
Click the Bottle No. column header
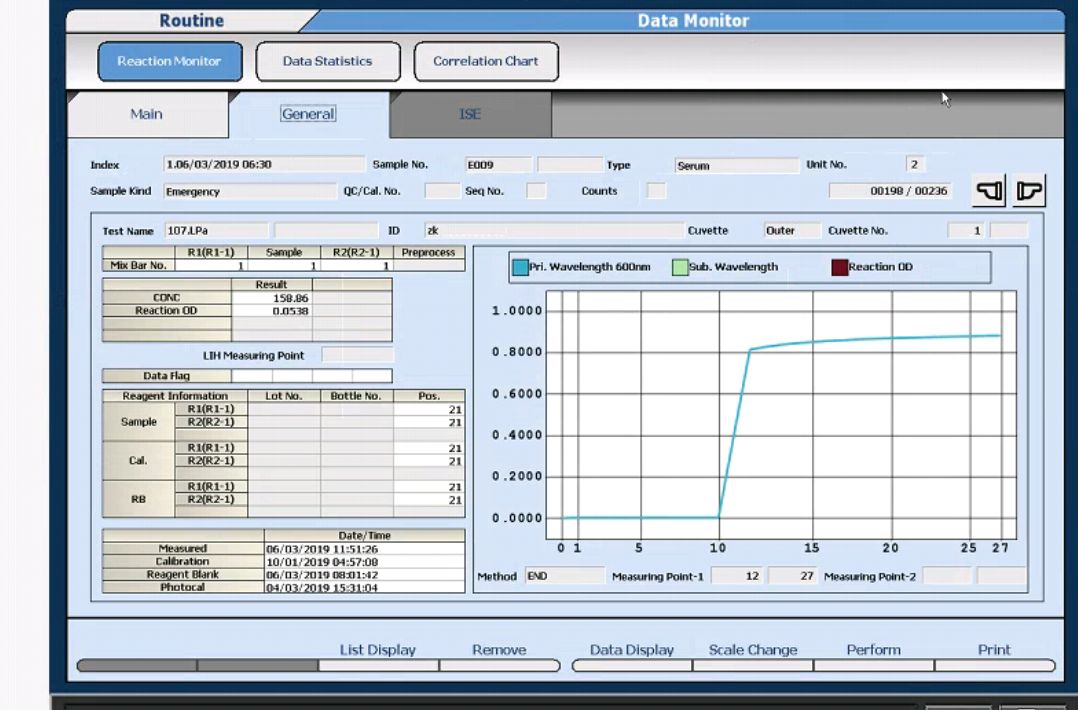[356, 396]
